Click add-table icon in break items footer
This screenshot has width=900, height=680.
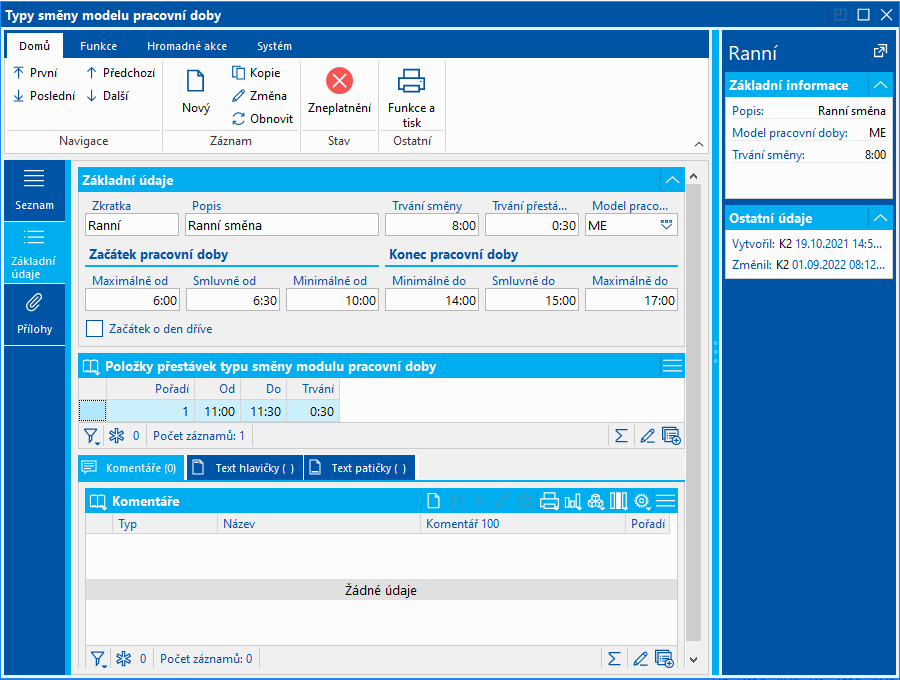coord(671,436)
